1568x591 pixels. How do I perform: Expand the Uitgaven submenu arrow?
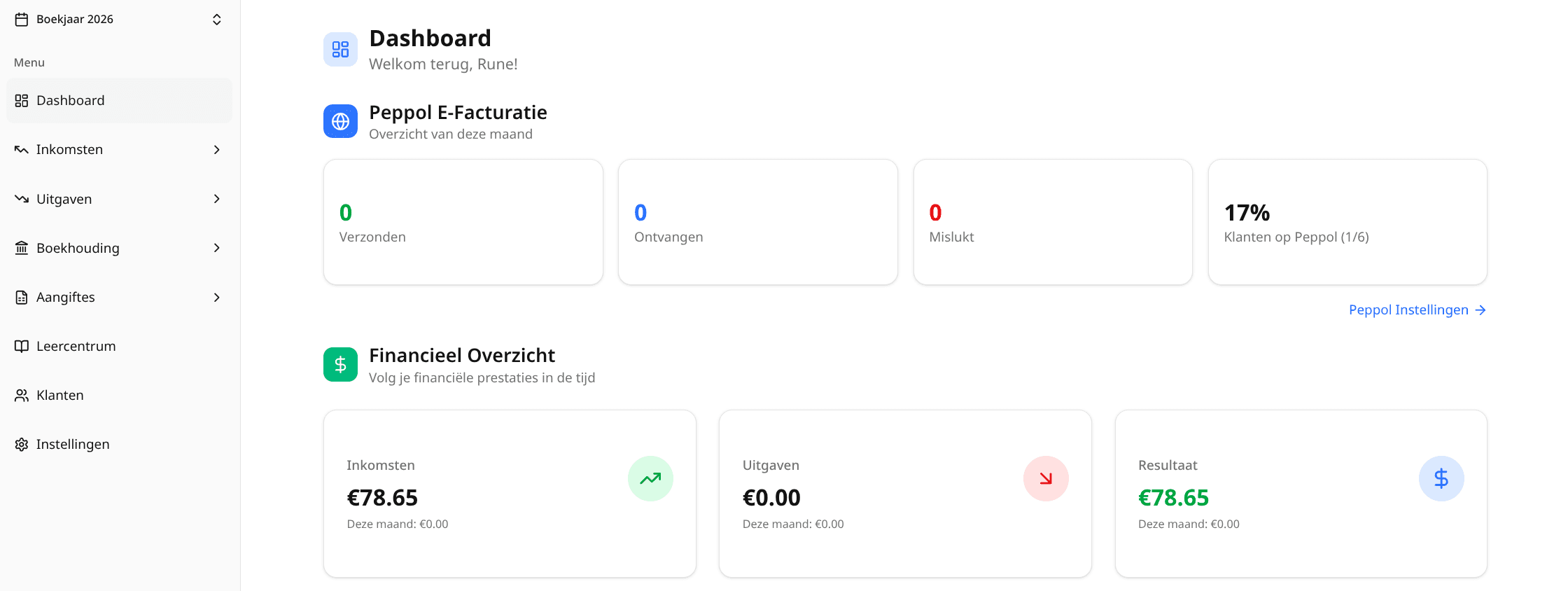click(217, 199)
